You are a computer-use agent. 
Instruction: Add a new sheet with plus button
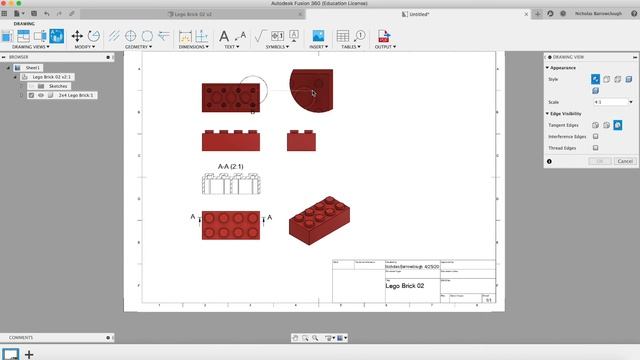click(x=29, y=354)
